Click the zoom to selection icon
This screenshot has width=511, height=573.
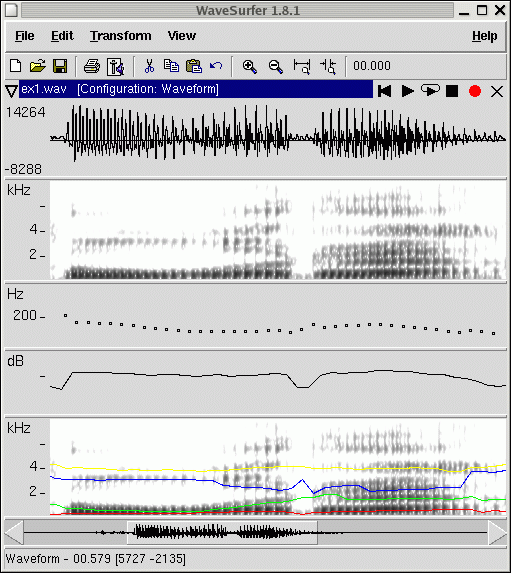(328, 67)
